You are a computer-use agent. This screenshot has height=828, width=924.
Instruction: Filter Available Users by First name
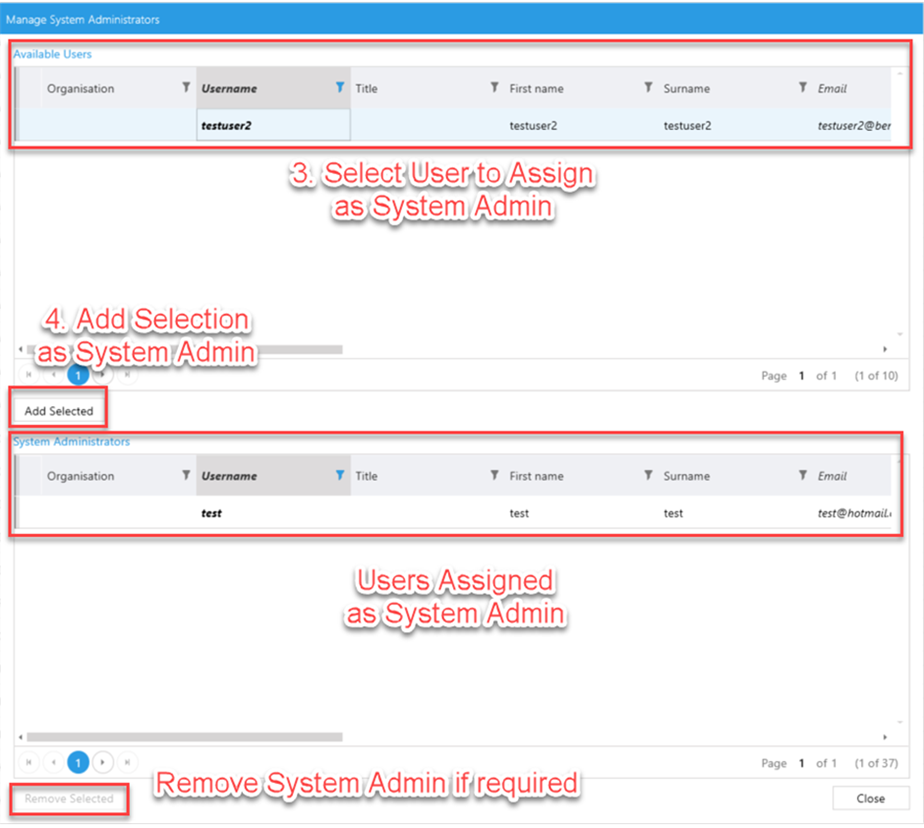(x=648, y=87)
